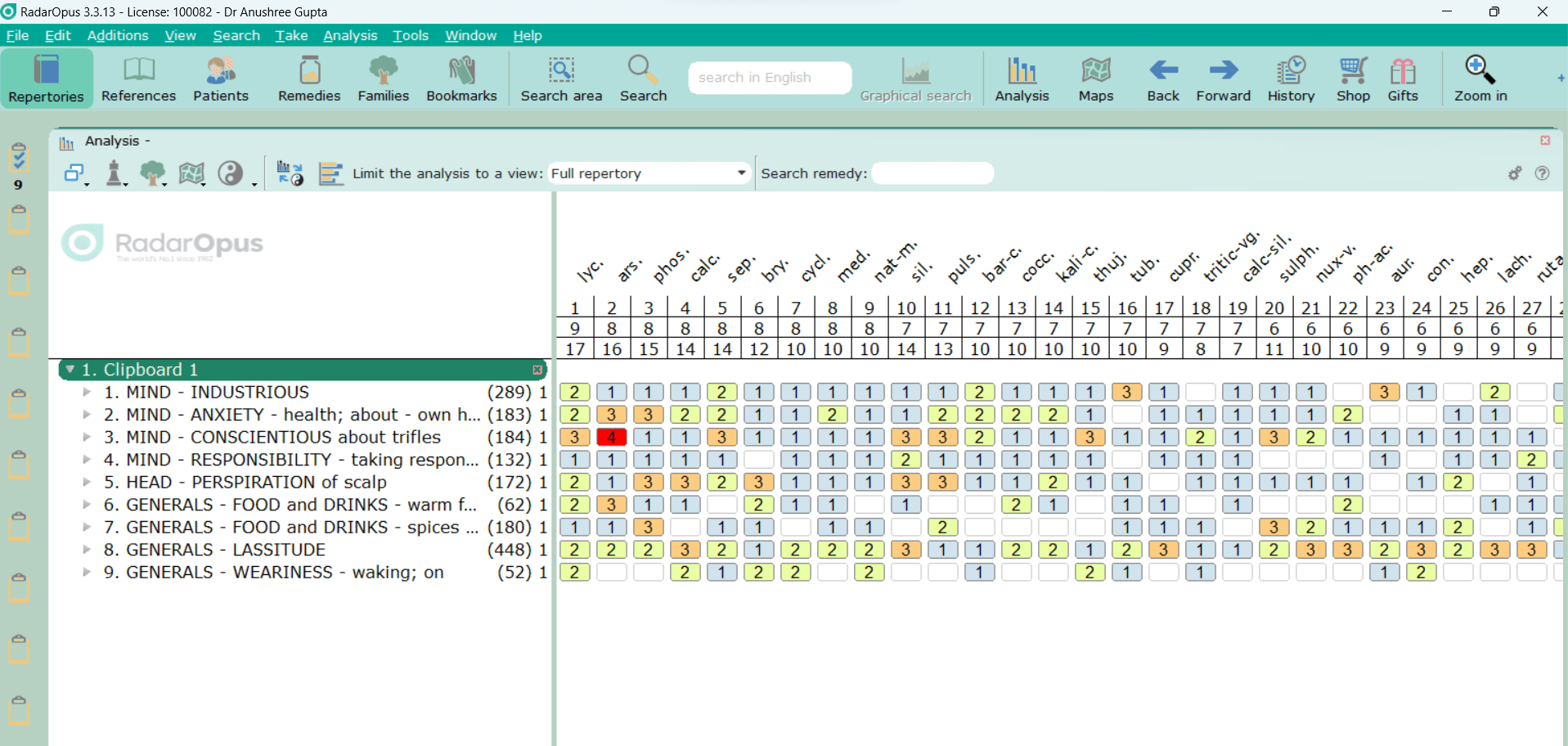The width and height of the screenshot is (1568, 746).
Task: Click the overlapping windows icon in Analysis toolbar
Action: (x=74, y=173)
